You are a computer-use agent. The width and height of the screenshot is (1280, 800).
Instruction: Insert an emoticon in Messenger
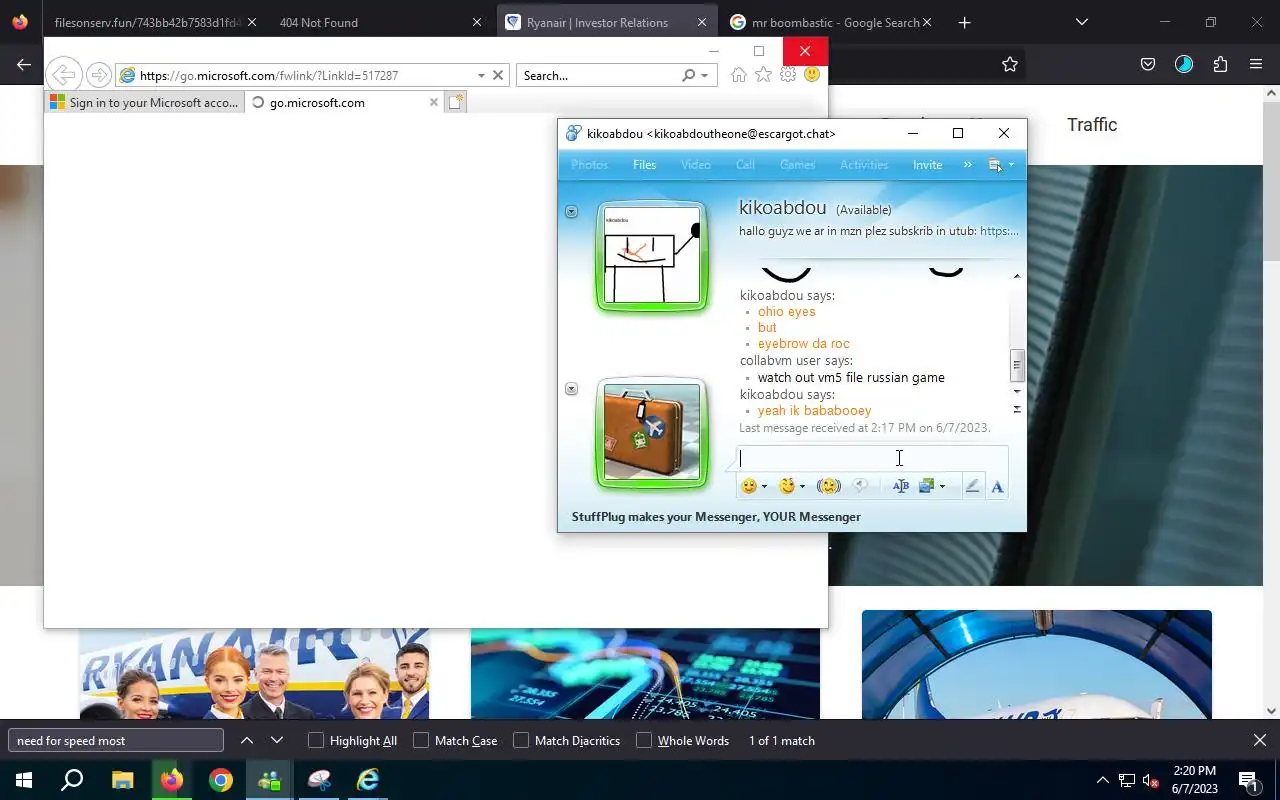point(748,486)
